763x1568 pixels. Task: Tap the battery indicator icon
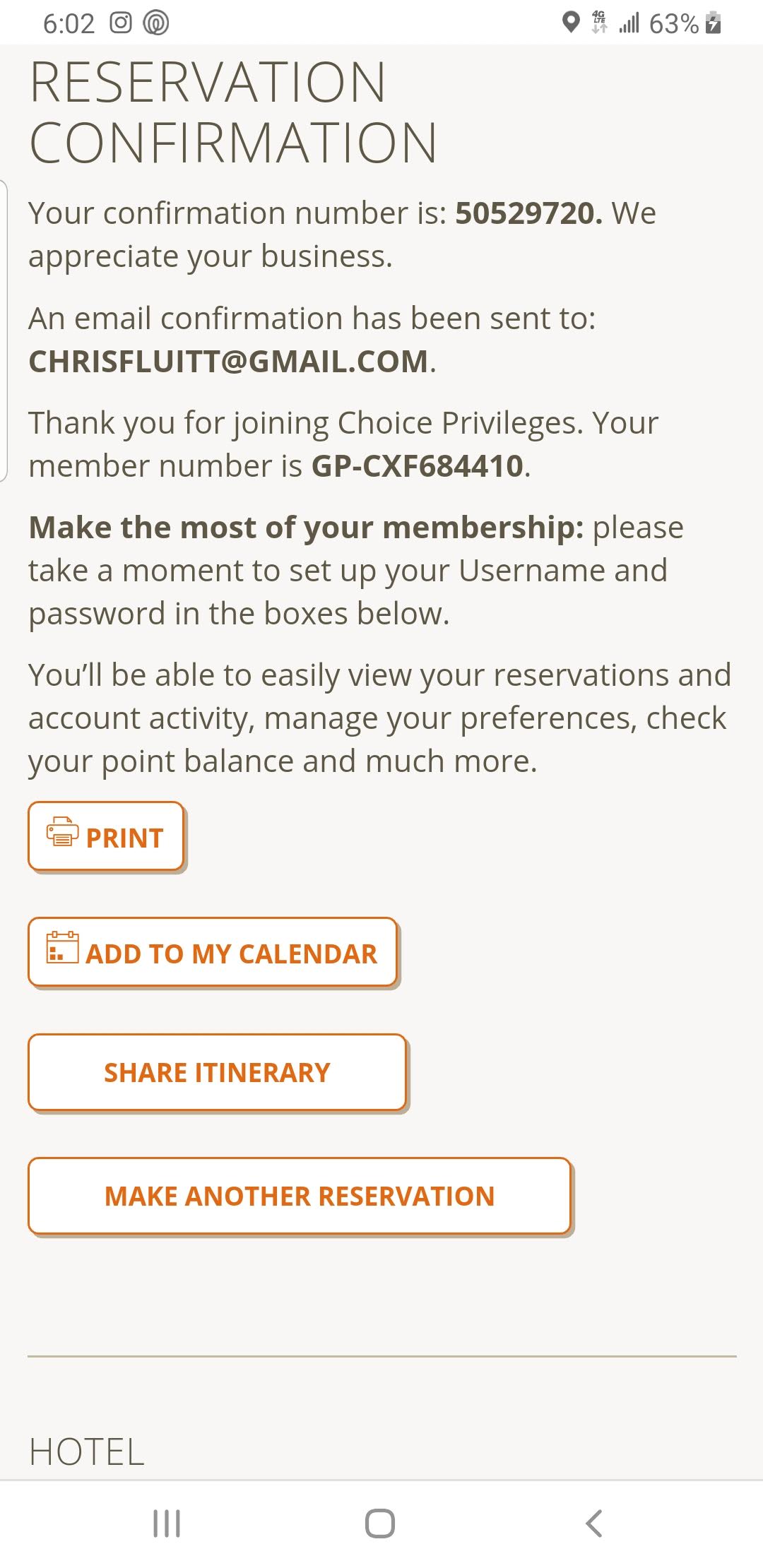point(714,23)
